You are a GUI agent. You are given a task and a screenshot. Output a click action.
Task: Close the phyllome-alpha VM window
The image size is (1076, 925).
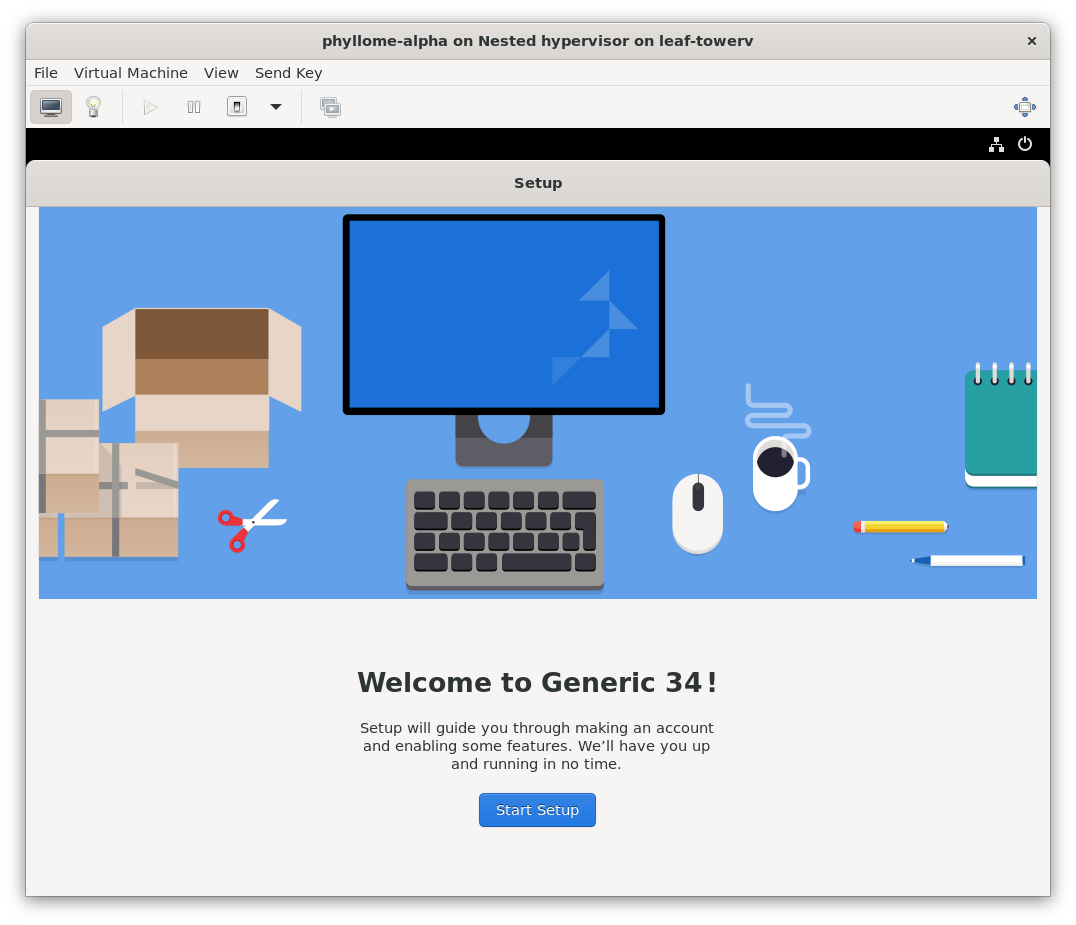[x=1031, y=41]
